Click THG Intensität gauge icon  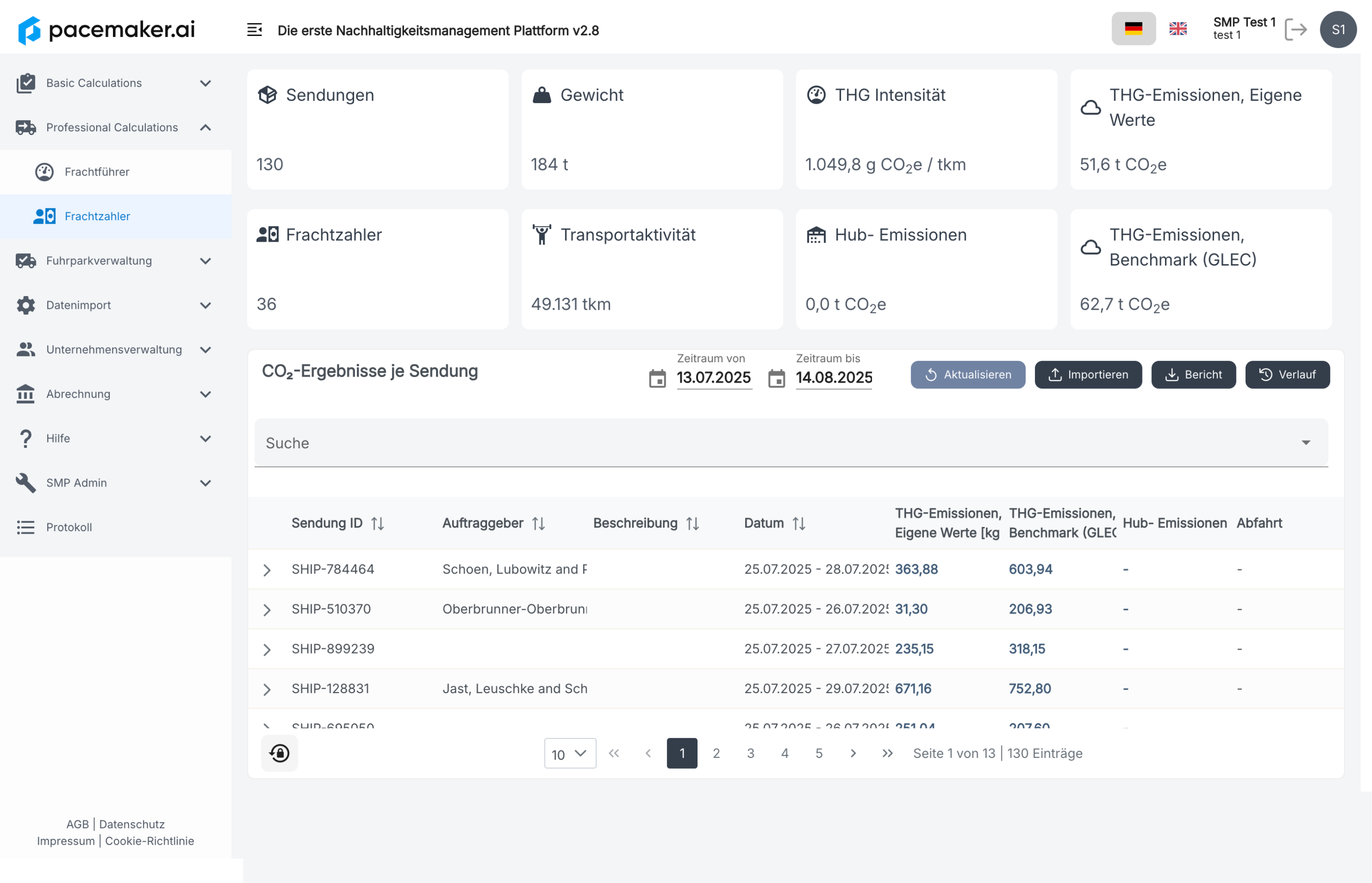pyautogui.click(x=816, y=95)
